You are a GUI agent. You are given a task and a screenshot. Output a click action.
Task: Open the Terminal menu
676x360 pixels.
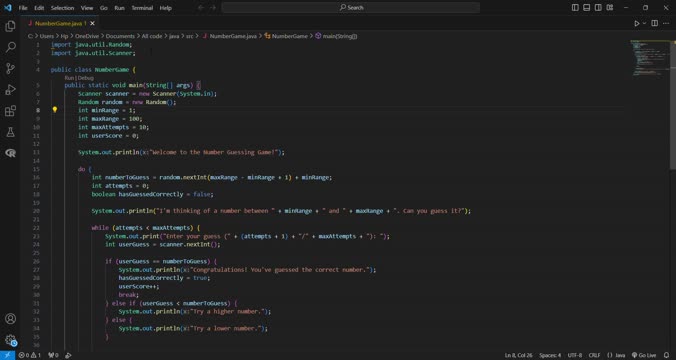142,8
